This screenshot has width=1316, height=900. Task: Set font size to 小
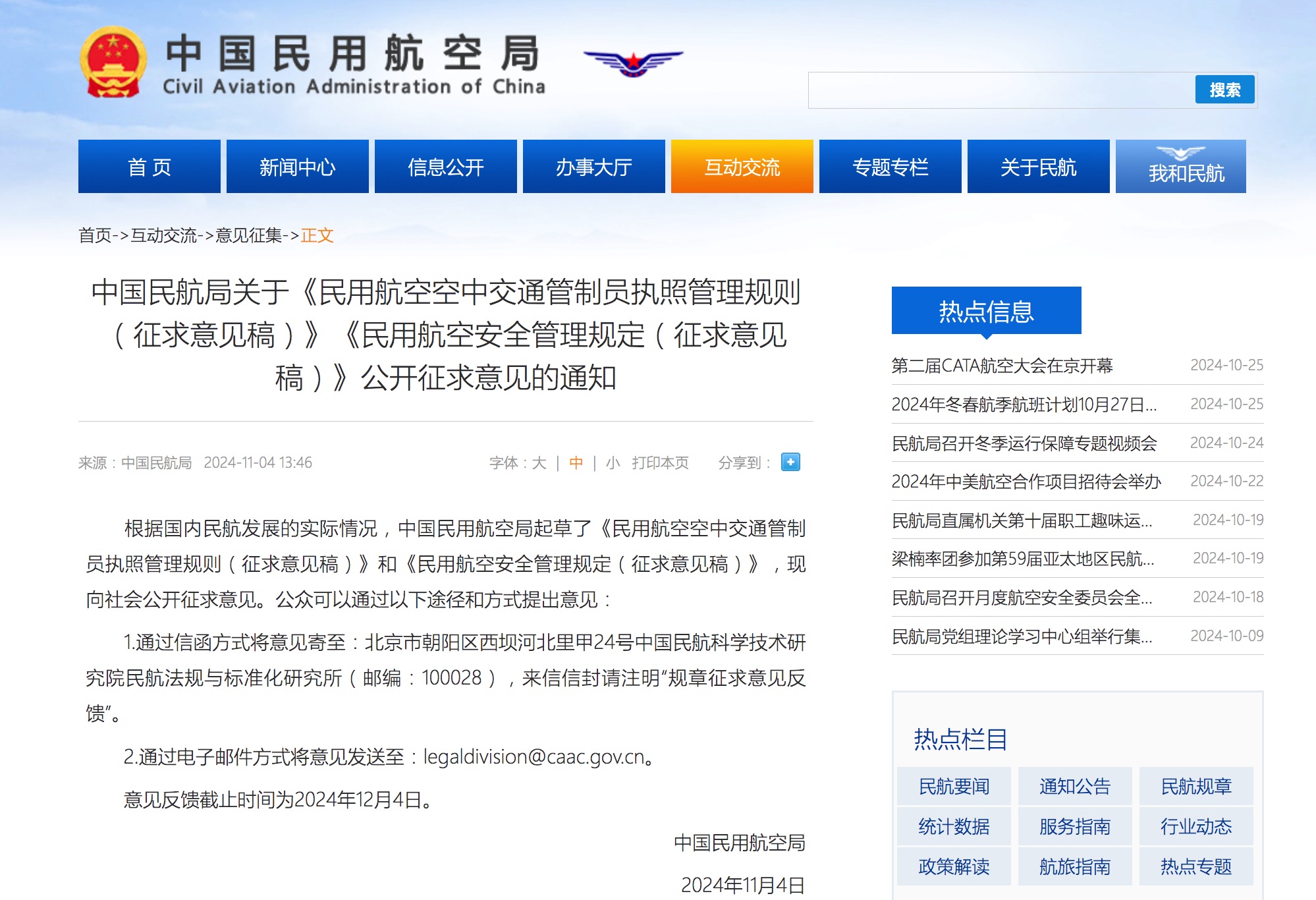pos(613,463)
